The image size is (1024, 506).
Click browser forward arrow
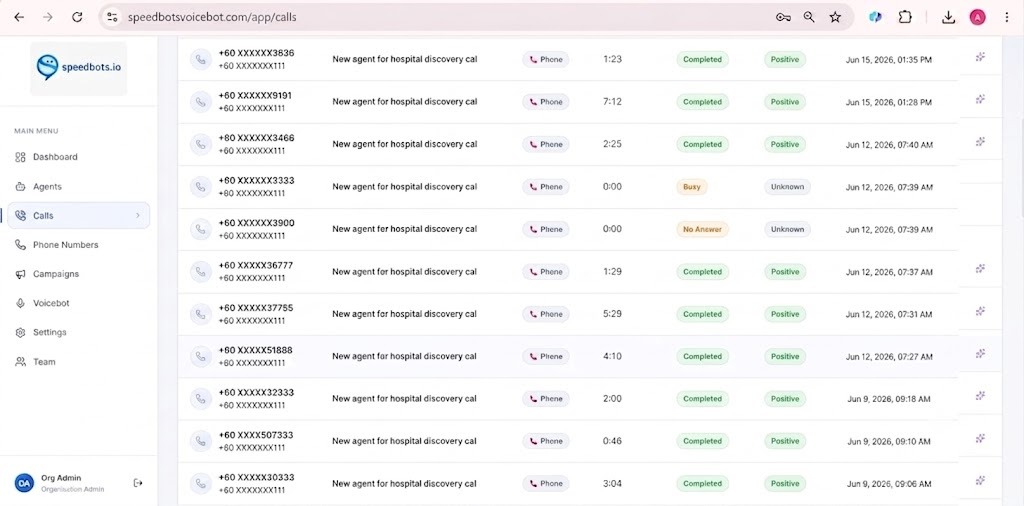pyautogui.click(x=48, y=18)
